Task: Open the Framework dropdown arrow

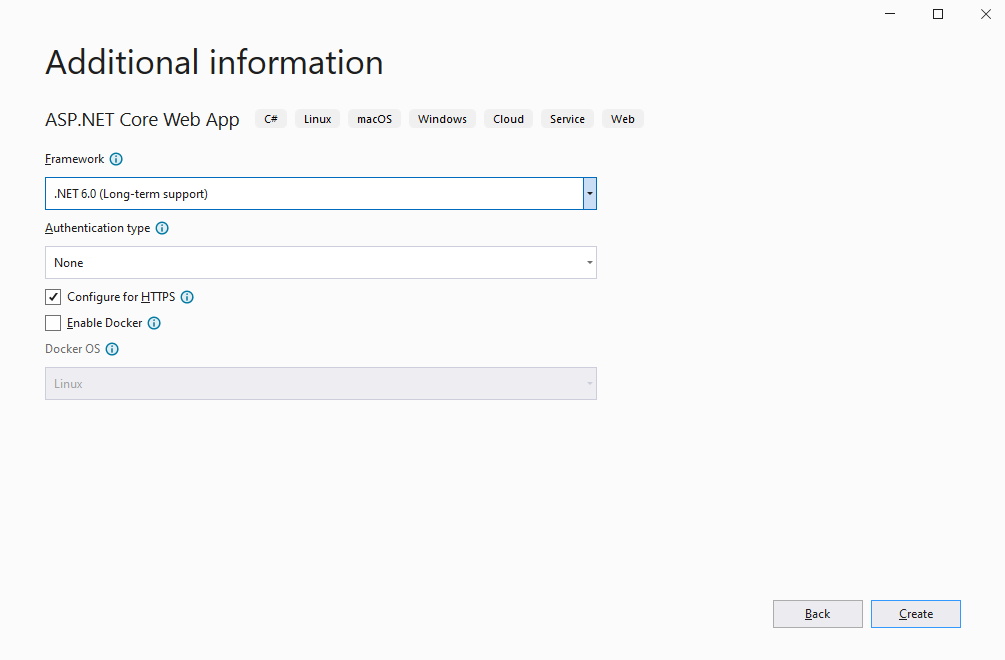Action: [590, 194]
